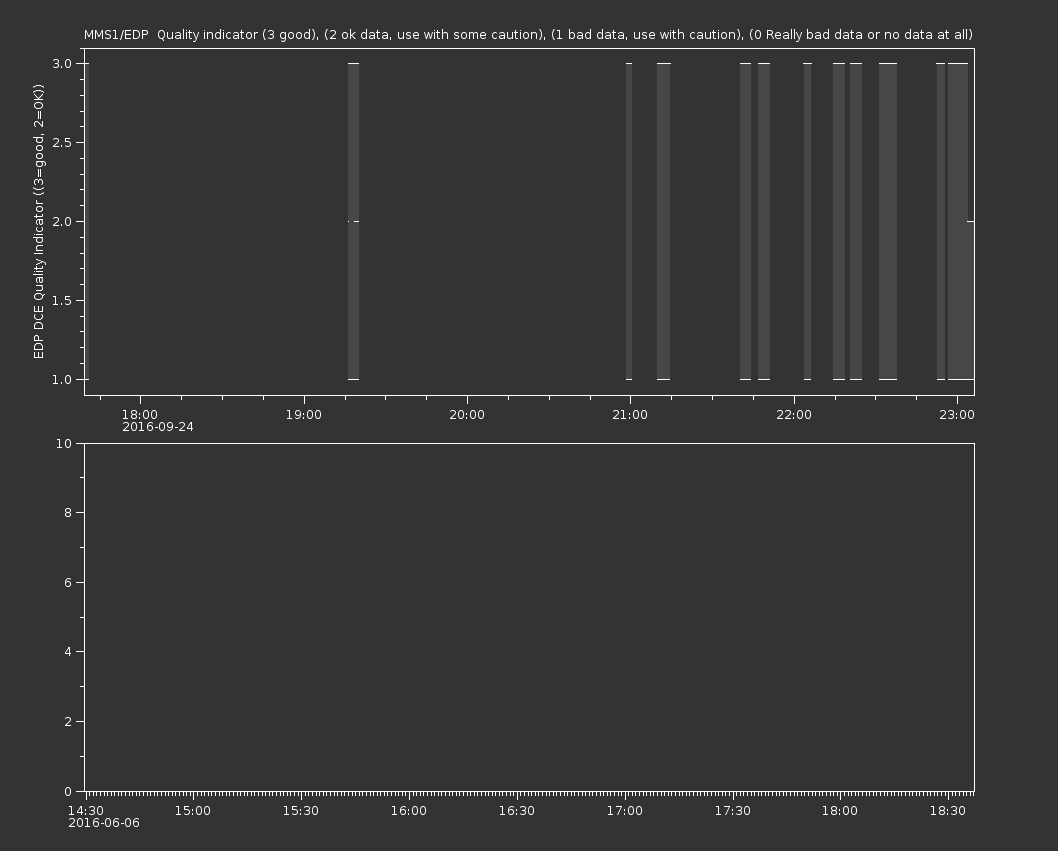Click the 23:00 time axis label

tap(957, 414)
